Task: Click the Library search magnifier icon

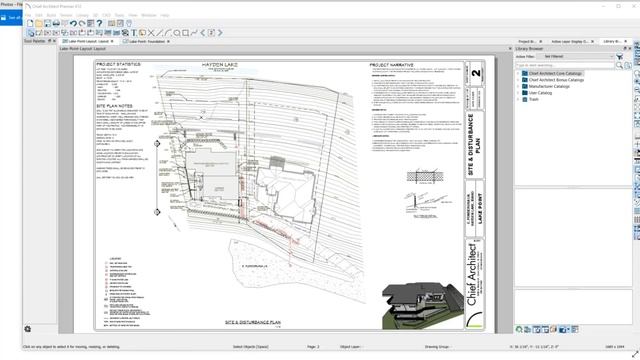Action: (620, 65)
